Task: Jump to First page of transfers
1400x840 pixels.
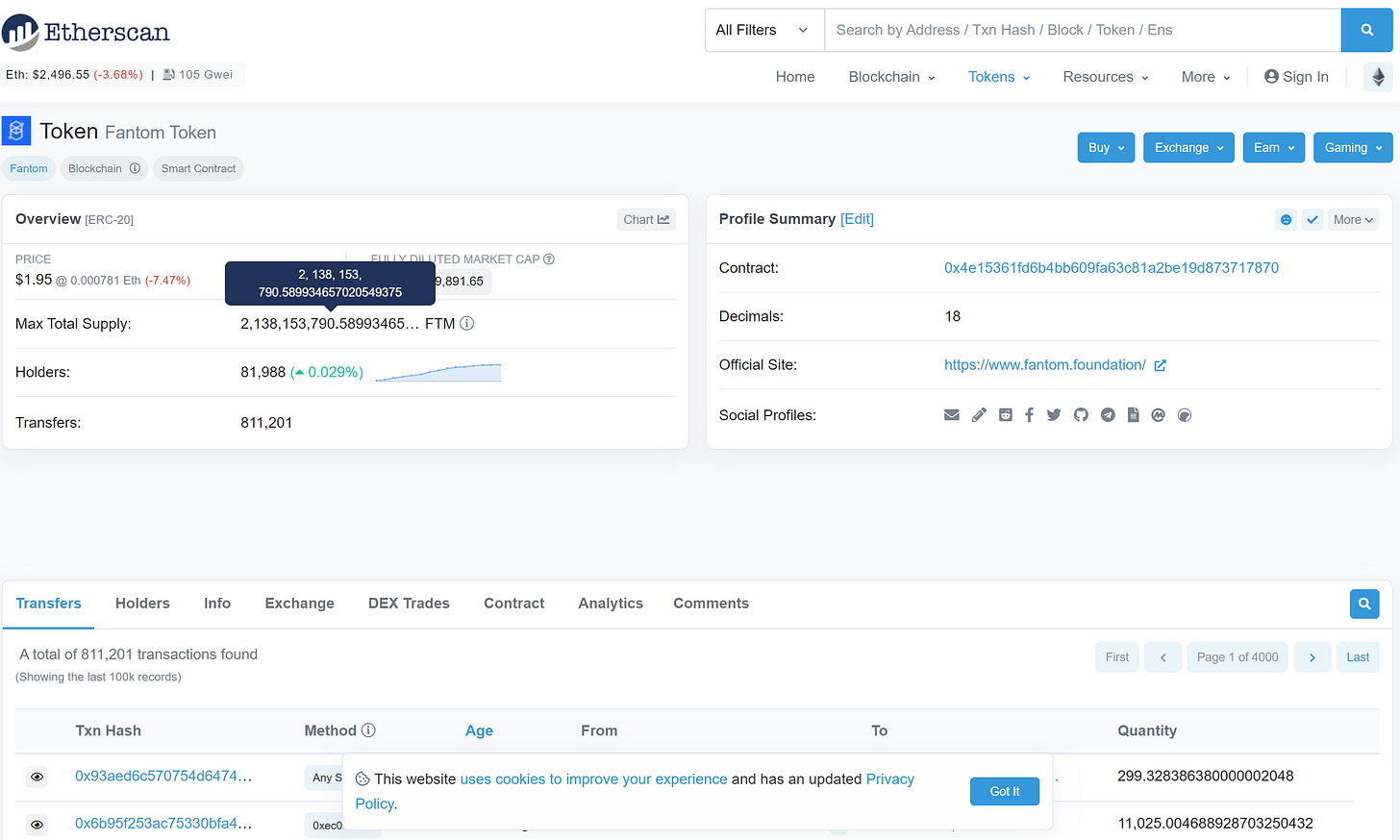Action: coord(1117,657)
